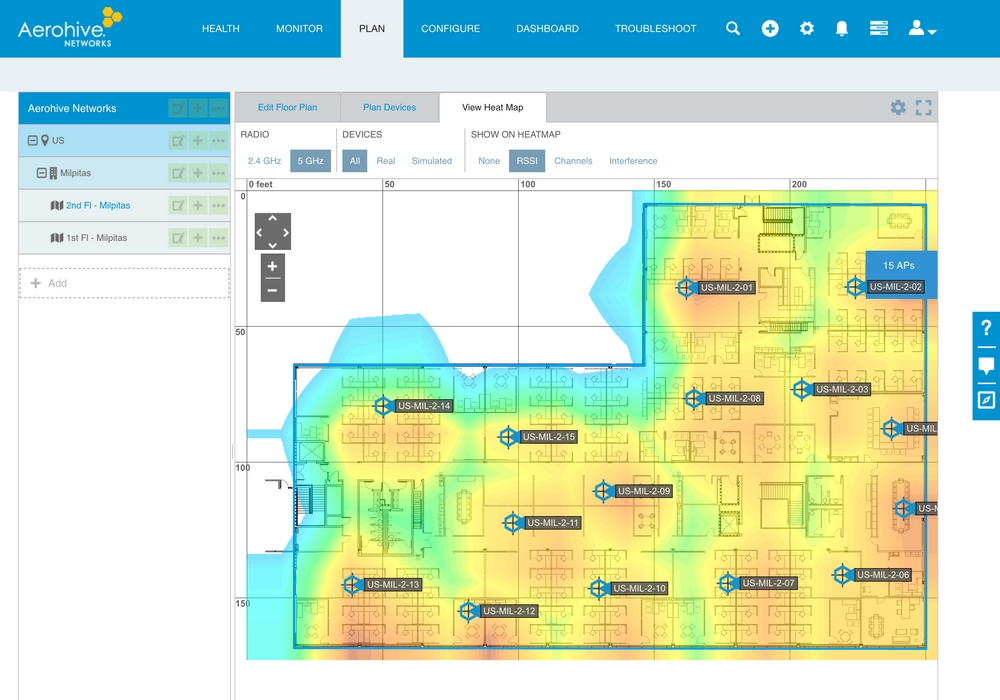This screenshot has height=700, width=1000.
Task: Select View Heat Map tab
Action: (492, 107)
